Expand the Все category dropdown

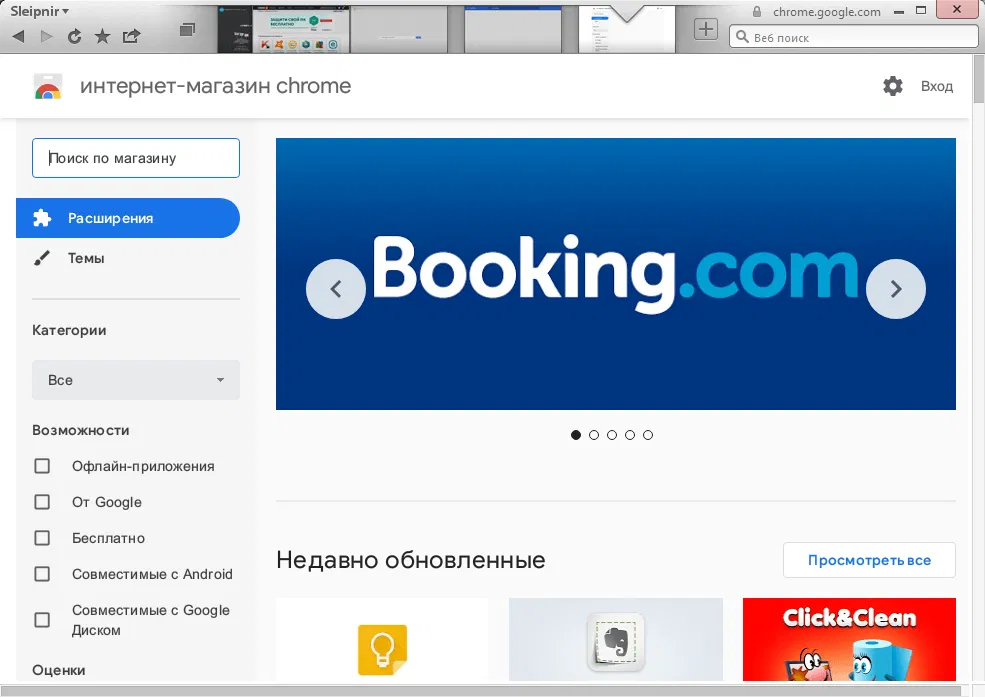pyautogui.click(x=136, y=380)
